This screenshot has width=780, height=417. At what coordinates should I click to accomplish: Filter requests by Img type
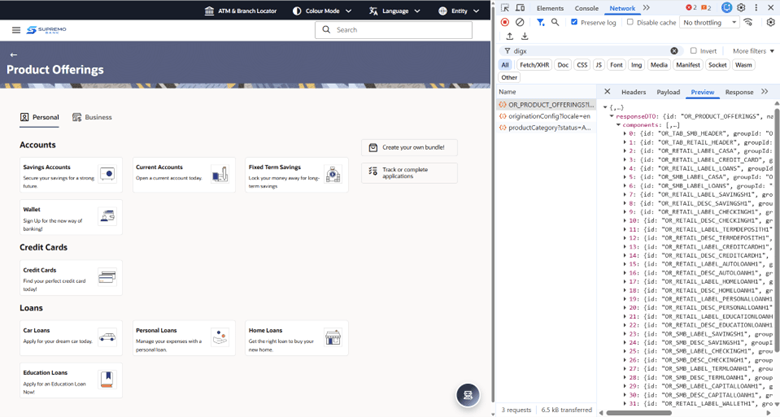tap(637, 65)
